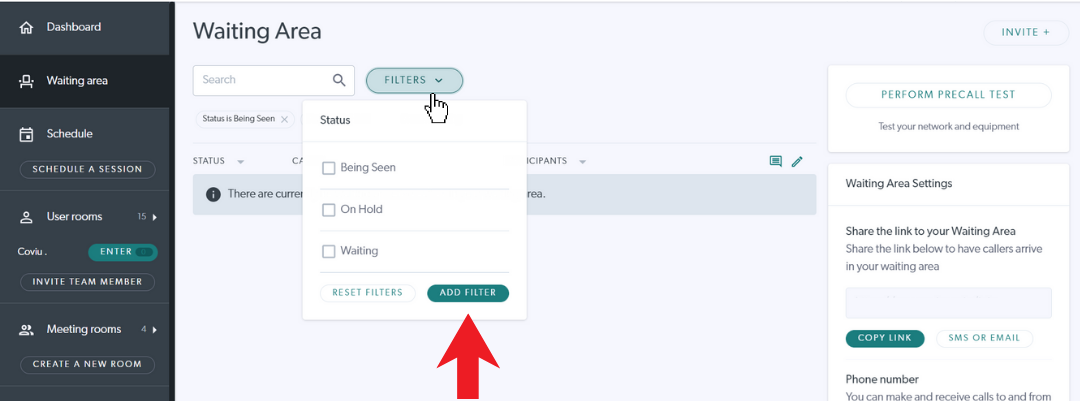
Task: Click the Schedule calendar icon
Action: coord(26,134)
